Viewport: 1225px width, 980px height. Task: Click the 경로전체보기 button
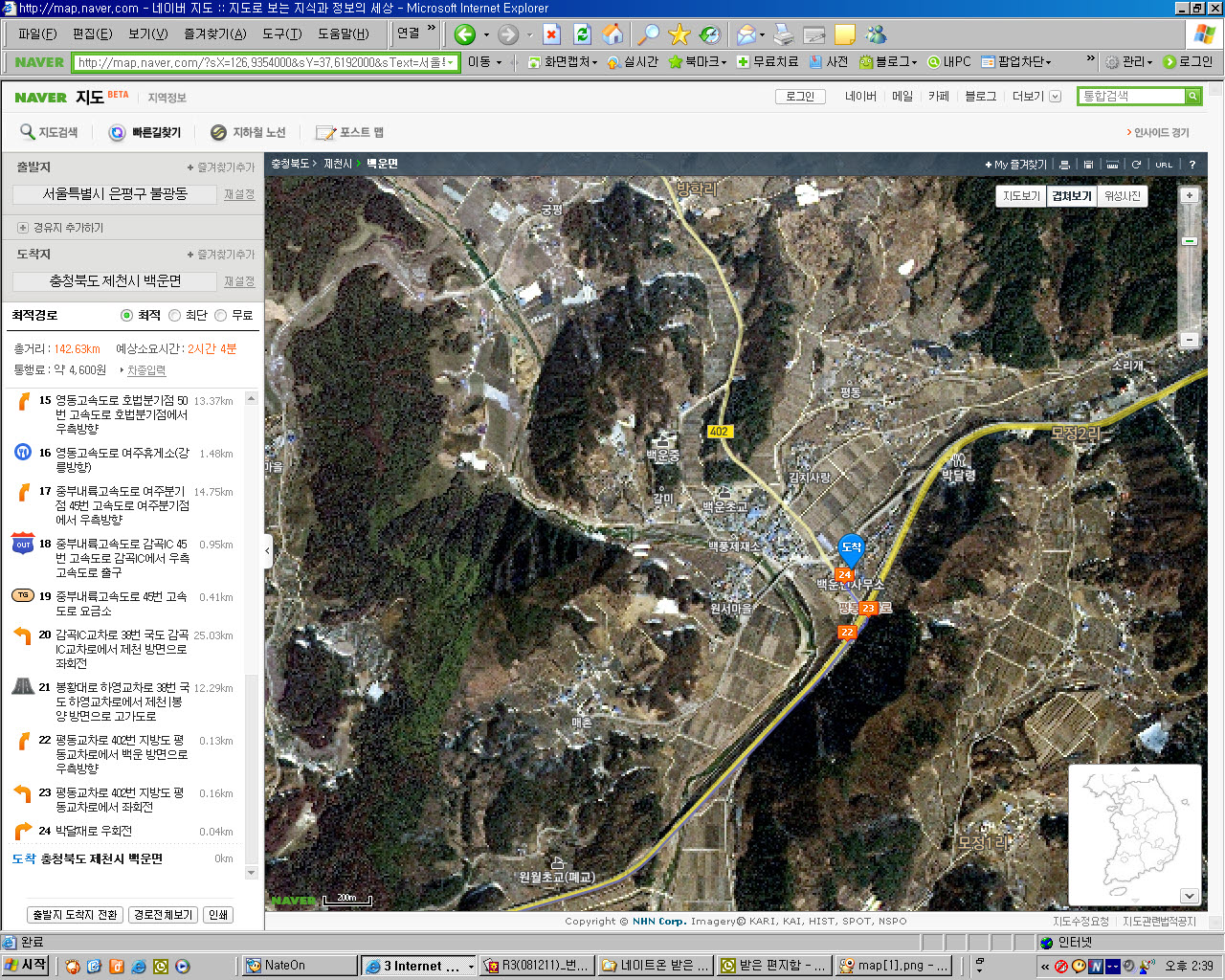tap(164, 915)
